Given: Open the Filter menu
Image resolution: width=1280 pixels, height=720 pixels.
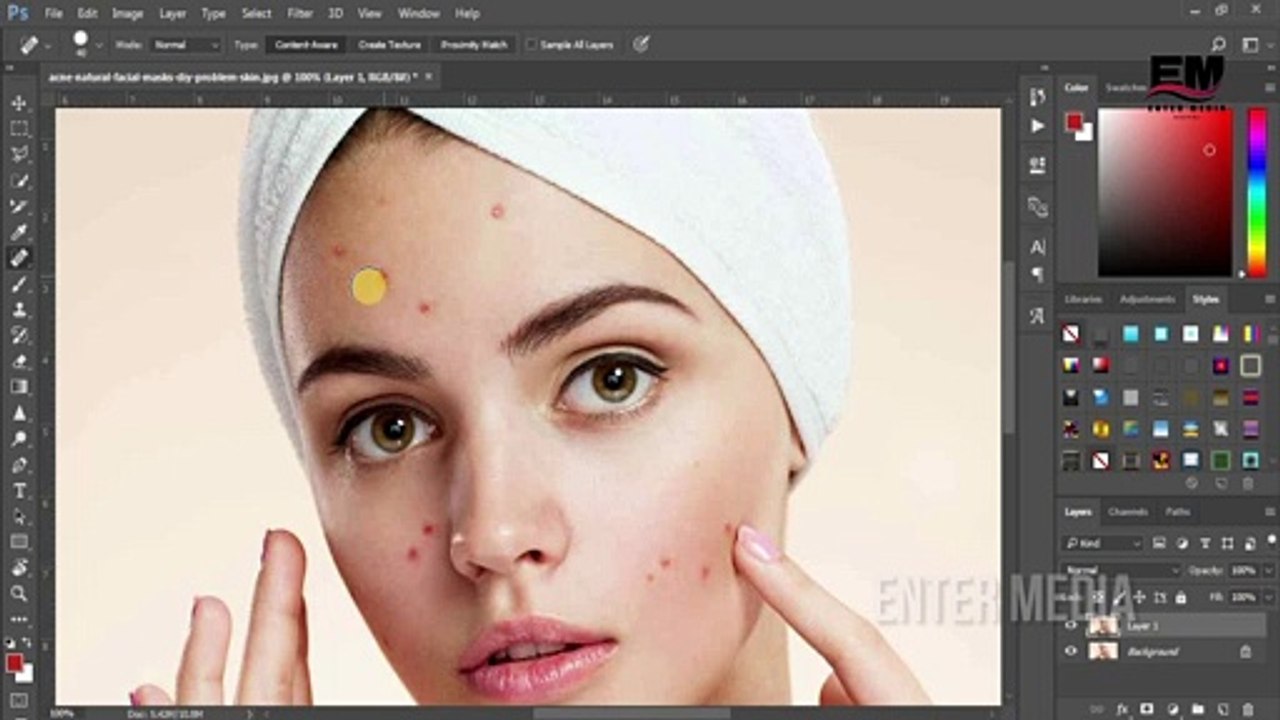Looking at the screenshot, I should pyautogui.click(x=300, y=14).
